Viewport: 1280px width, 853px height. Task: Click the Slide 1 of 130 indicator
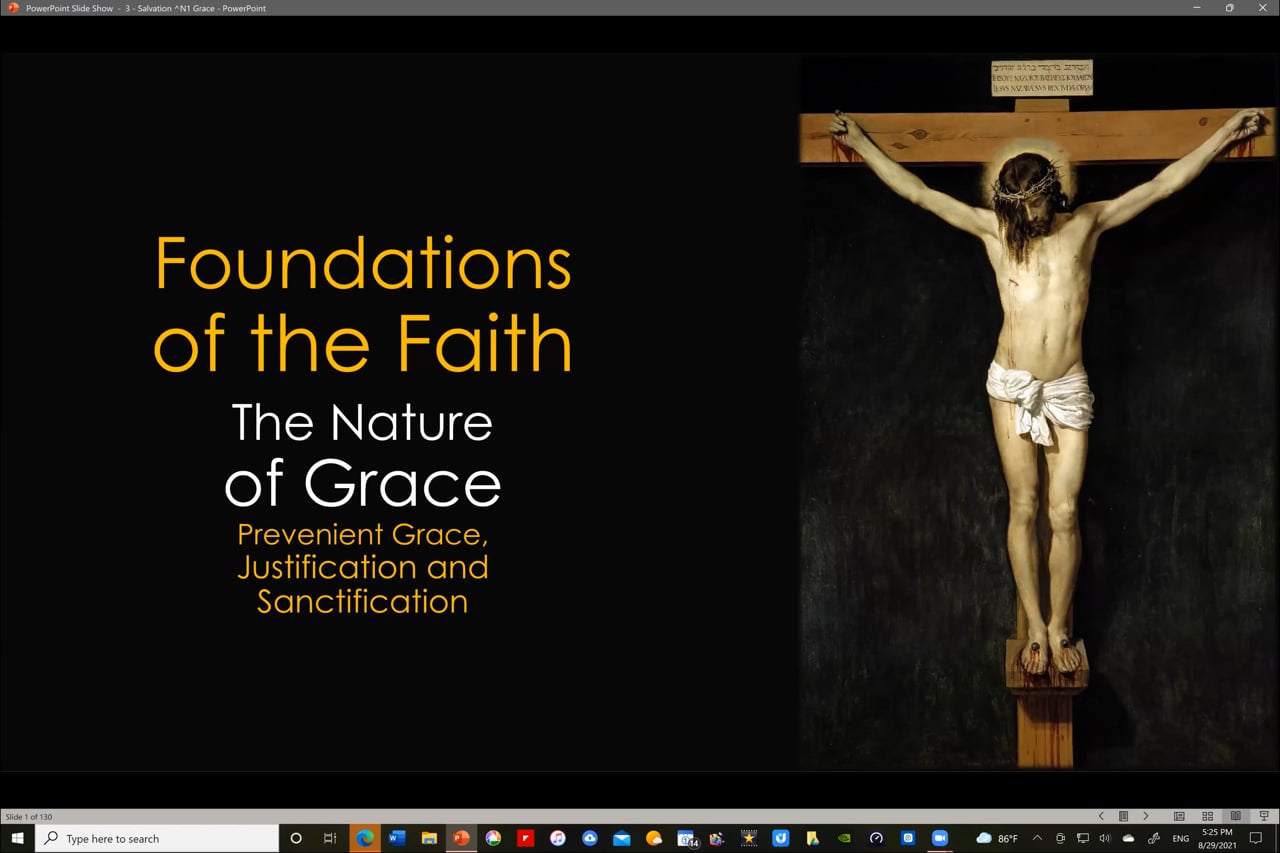pos(29,817)
